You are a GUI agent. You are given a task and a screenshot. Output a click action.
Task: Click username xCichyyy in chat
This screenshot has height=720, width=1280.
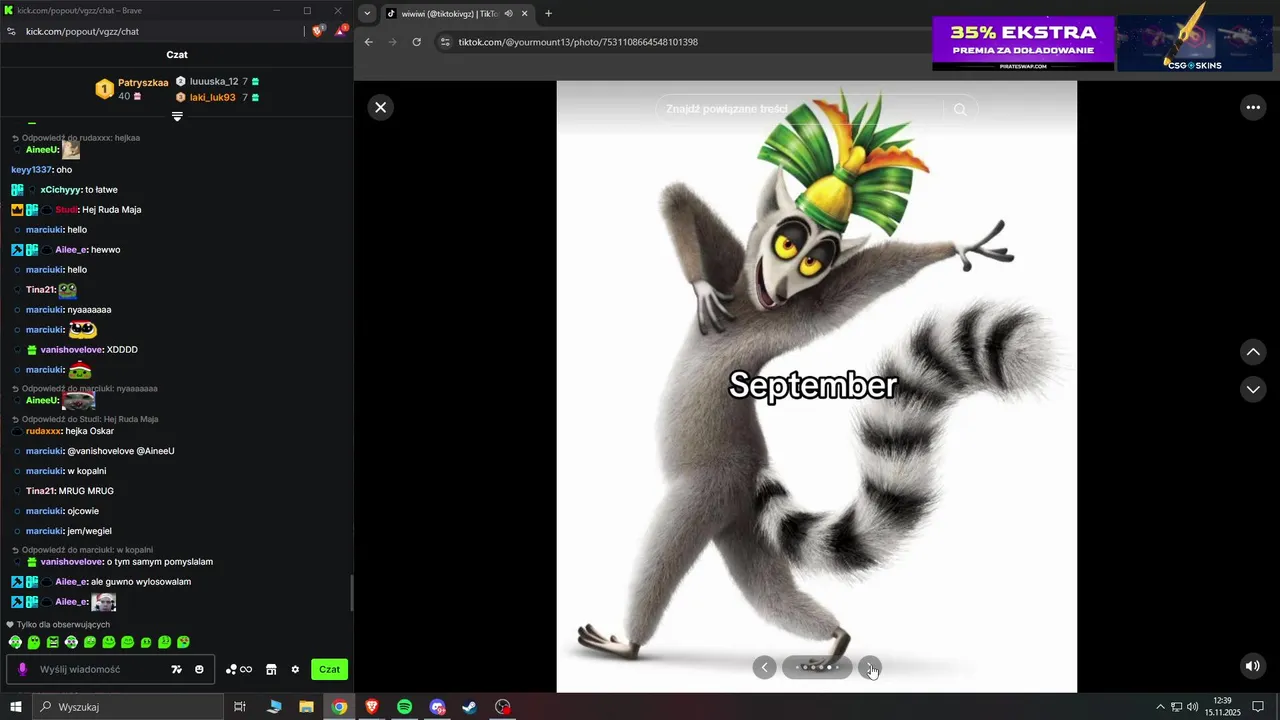tap(61, 190)
